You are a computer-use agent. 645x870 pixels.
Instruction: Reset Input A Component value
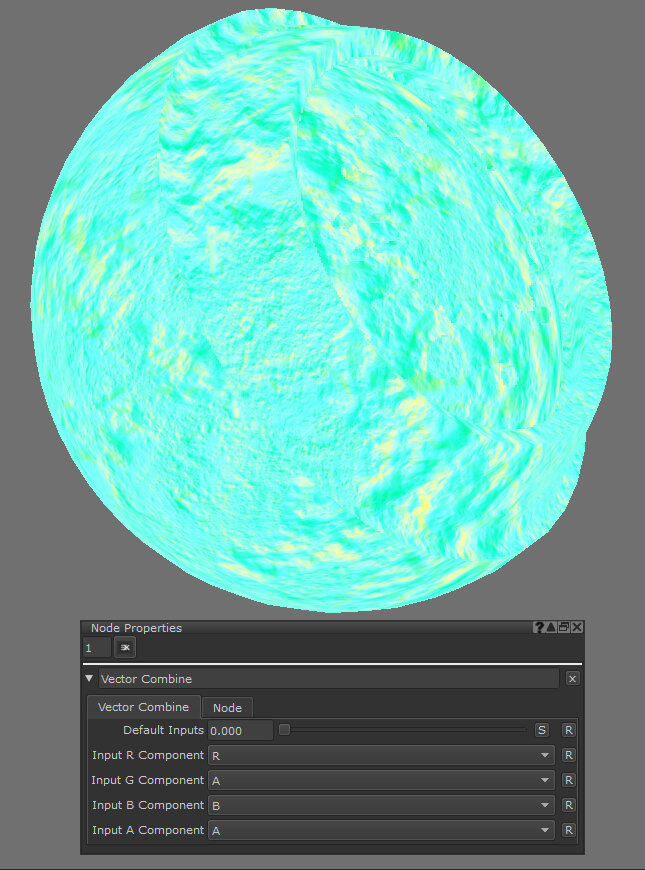tap(568, 830)
